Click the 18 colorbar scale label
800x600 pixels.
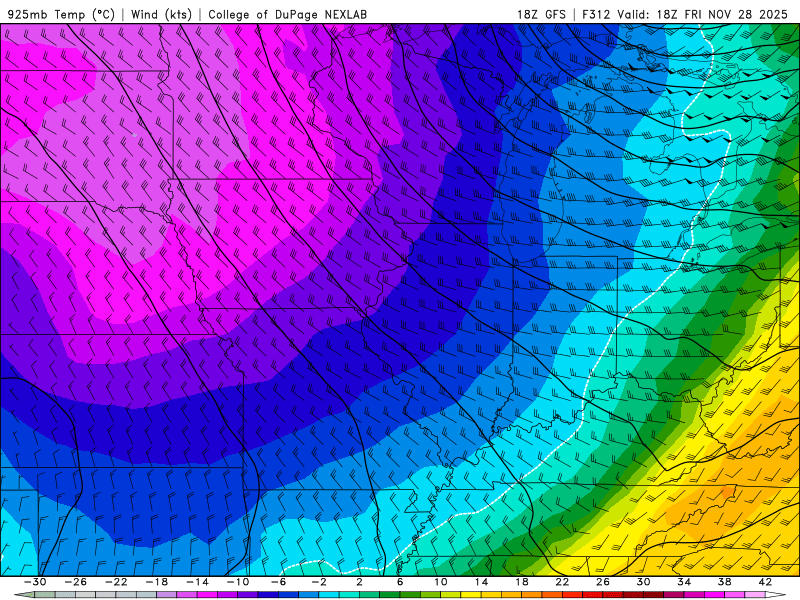point(522,582)
